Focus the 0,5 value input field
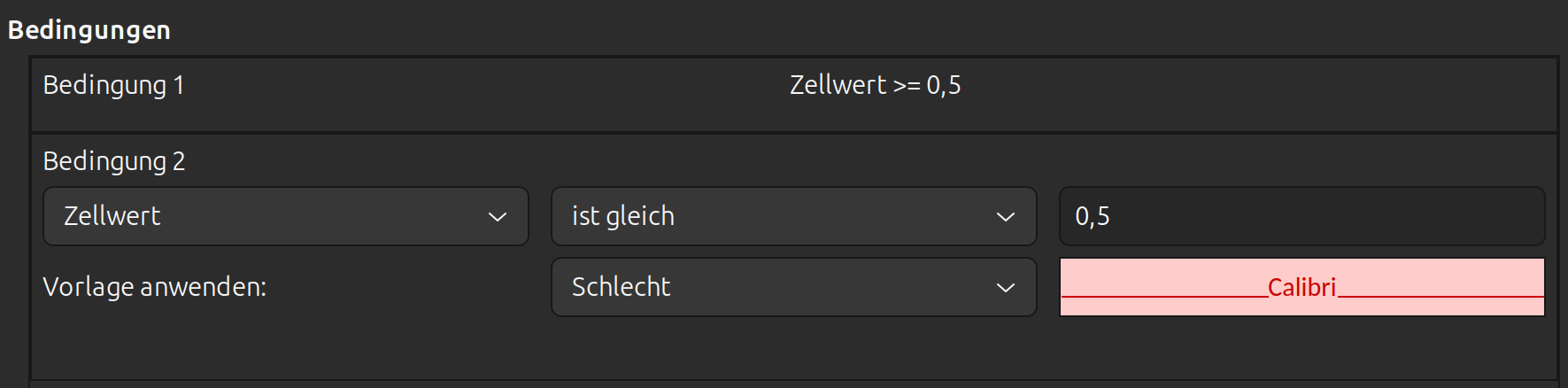Image resolution: width=1568 pixels, height=388 pixels. (x=1302, y=216)
